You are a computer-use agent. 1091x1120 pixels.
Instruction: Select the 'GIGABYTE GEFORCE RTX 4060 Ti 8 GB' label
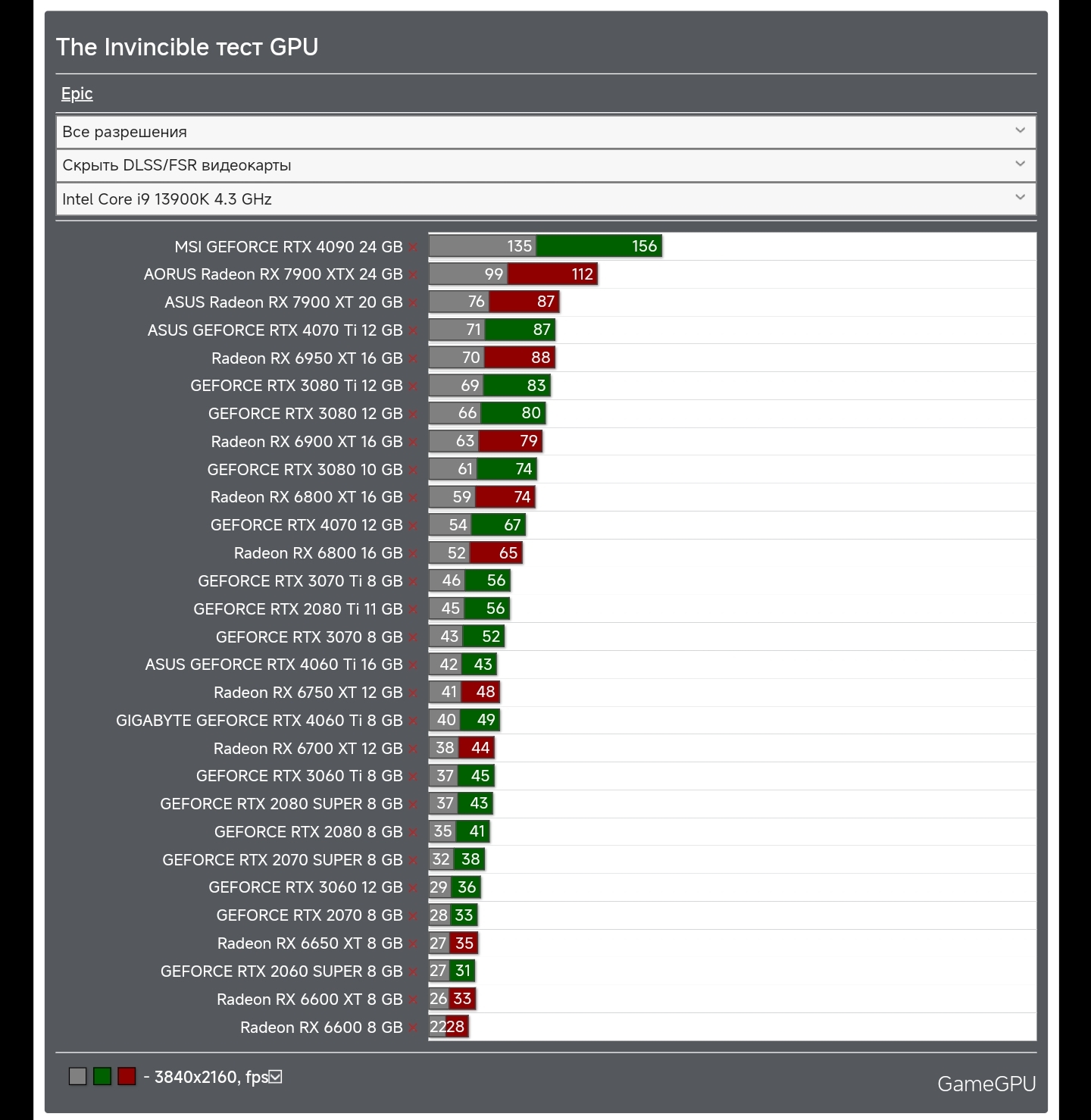coord(259,721)
